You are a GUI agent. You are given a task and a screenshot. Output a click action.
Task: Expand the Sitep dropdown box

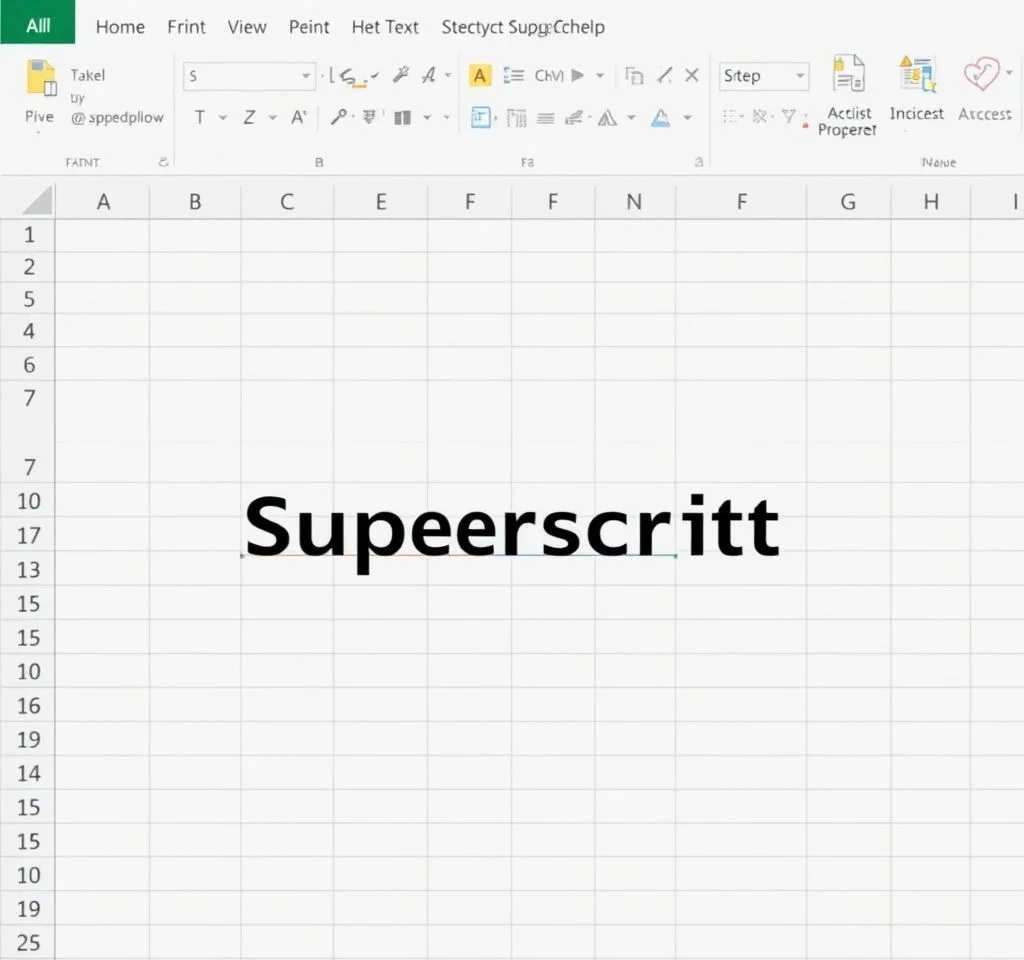(800, 76)
